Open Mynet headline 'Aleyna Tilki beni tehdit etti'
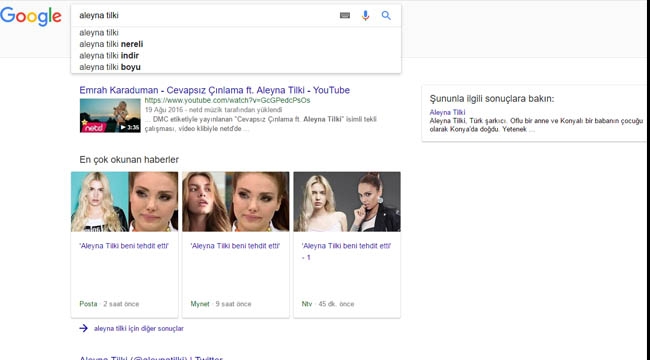The width and height of the screenshot is (650, 360). [x=235, y=246]
